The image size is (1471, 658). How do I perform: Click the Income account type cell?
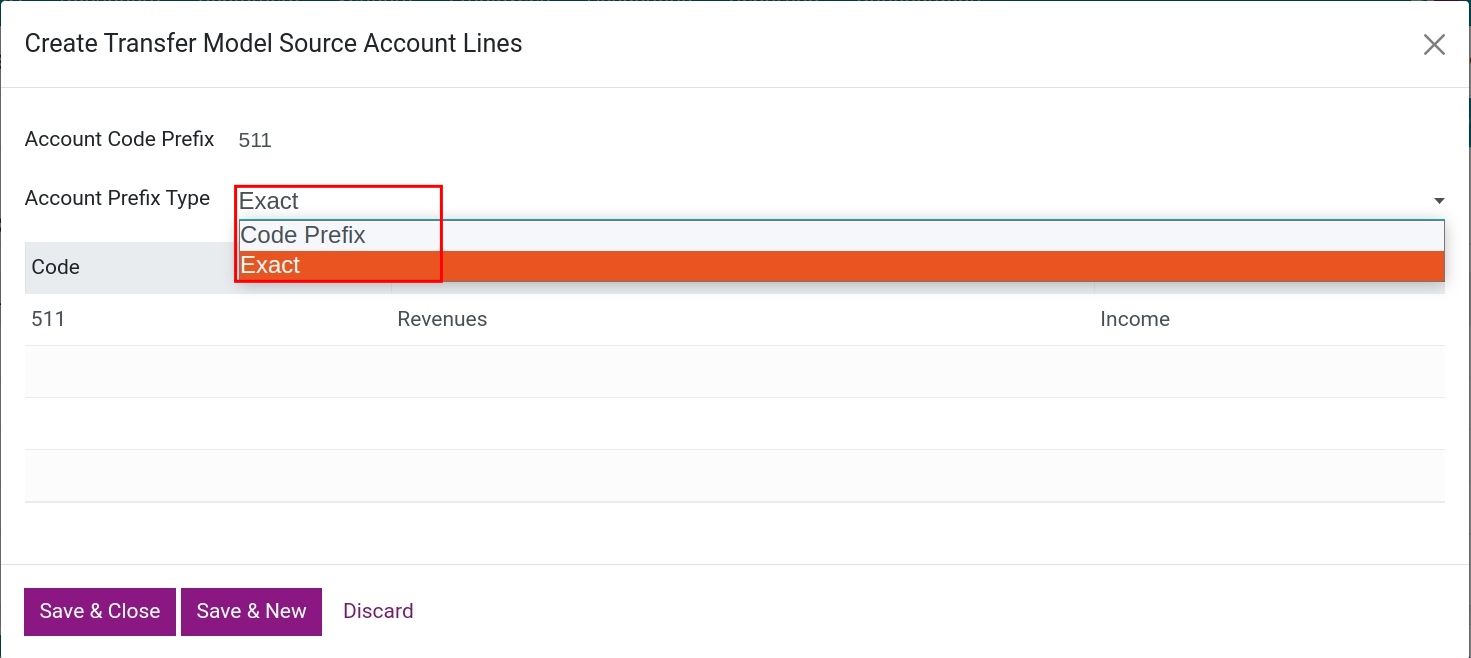pyautogui.click(x=1135, y=319)
